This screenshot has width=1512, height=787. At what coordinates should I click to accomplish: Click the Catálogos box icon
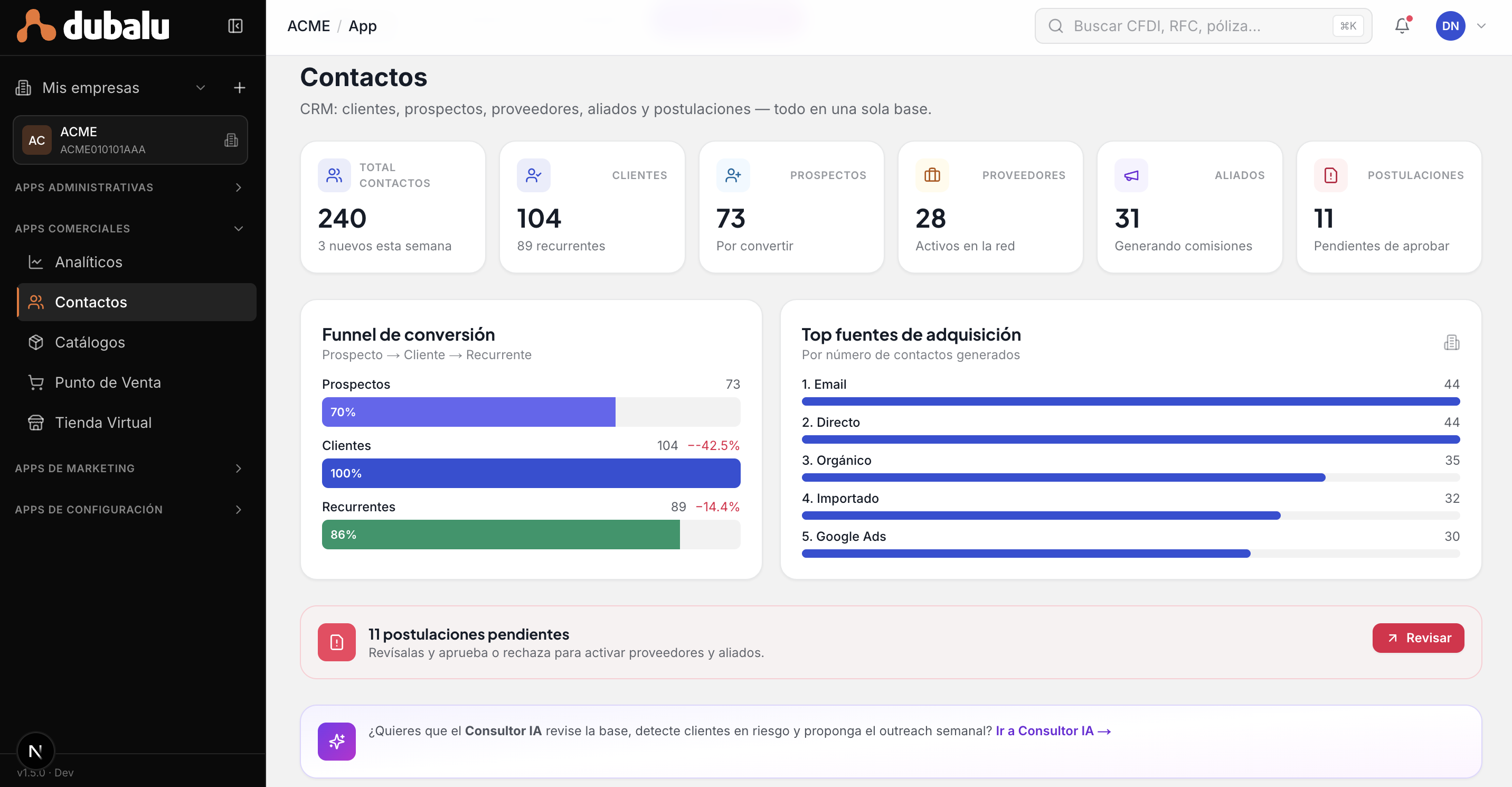[36, 342]
